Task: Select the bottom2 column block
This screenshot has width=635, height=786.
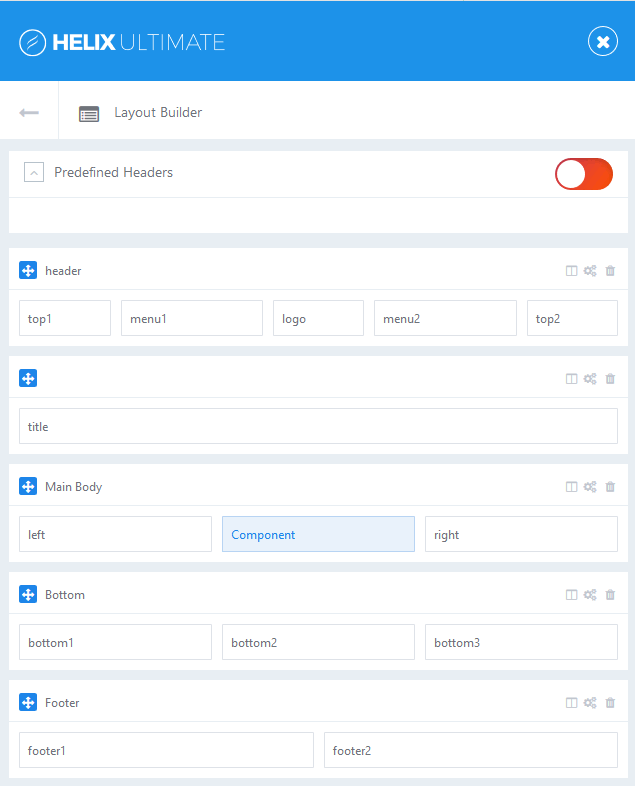Action: tap(318, 642)
